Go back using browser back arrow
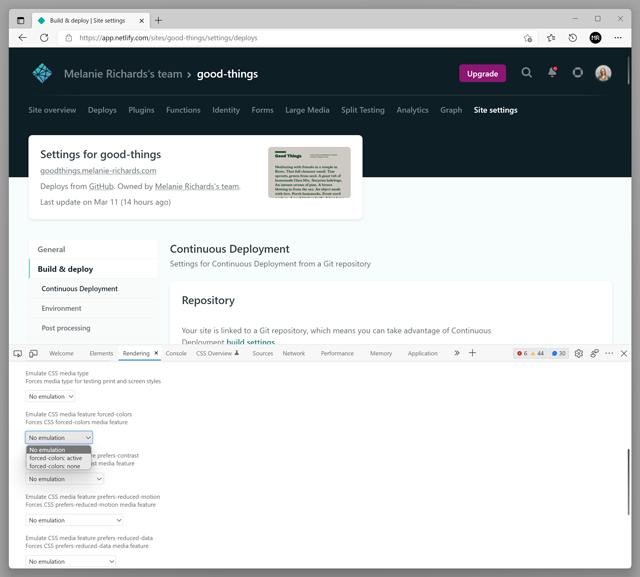Screen dimensions: 640x577 point(22,38)
